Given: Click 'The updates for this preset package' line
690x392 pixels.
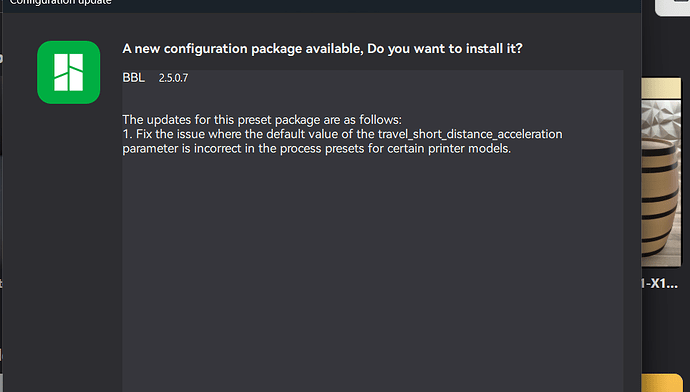Looking at the screenshot, I should pyautogui.click(x=262, y=120).
